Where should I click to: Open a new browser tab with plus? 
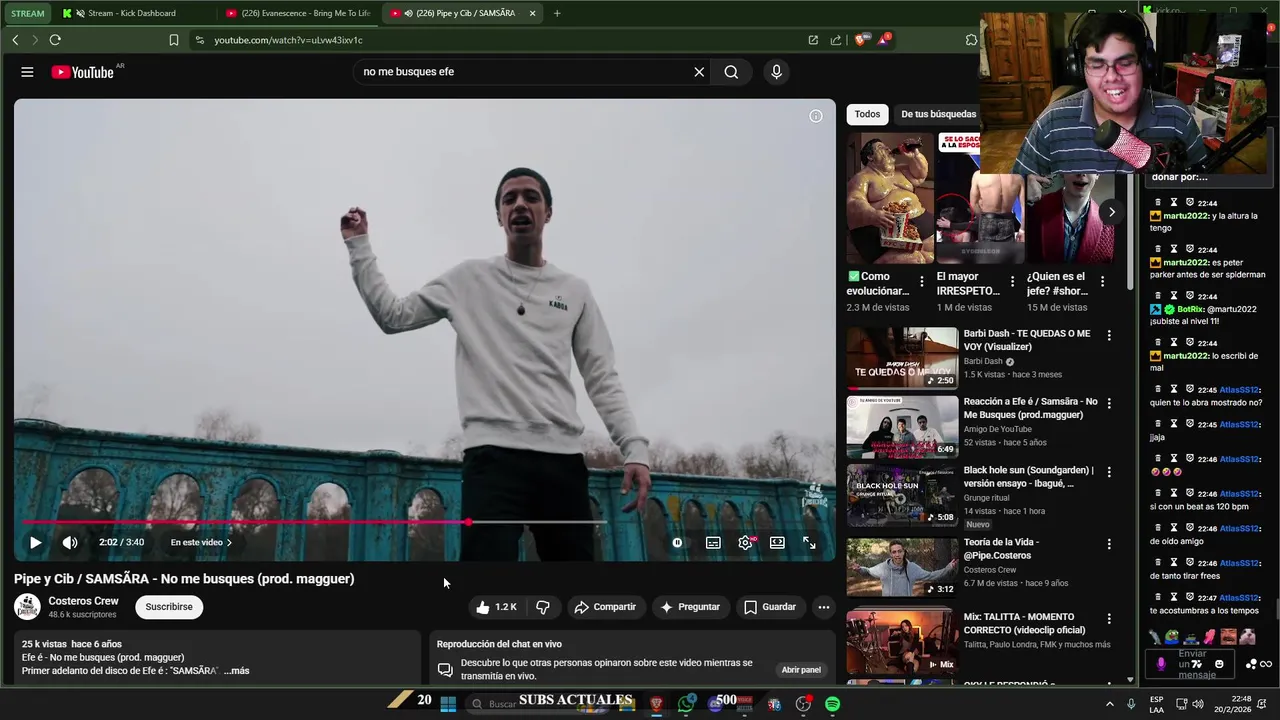coord(557,13)
